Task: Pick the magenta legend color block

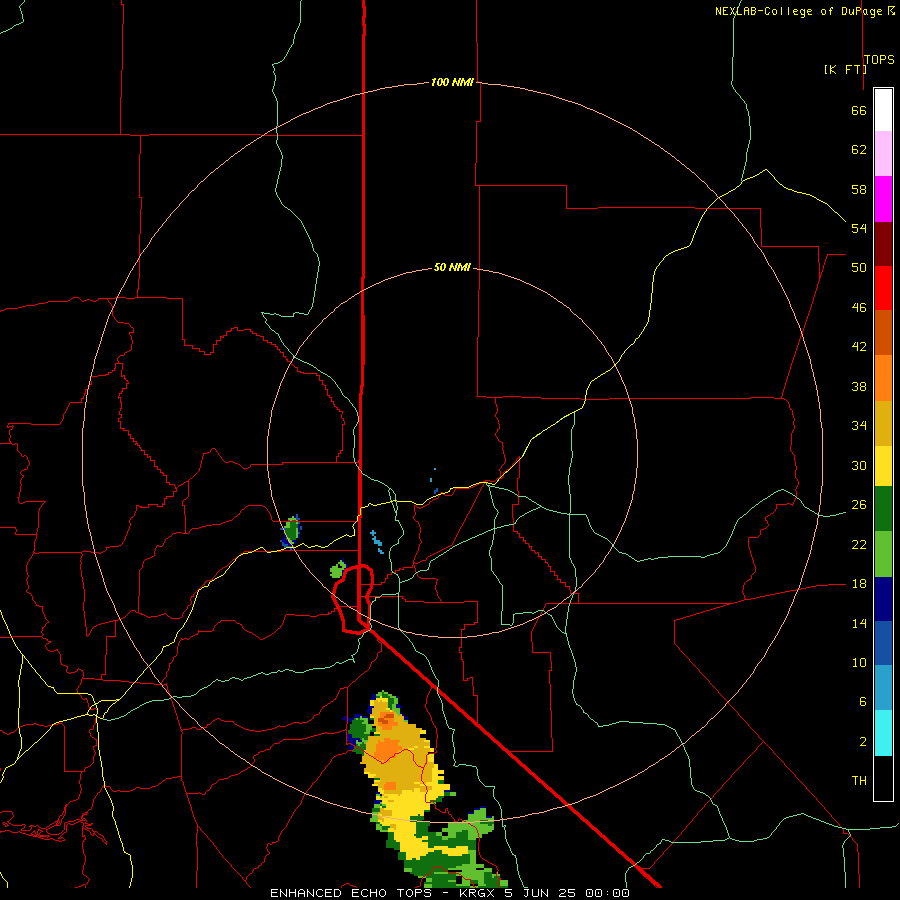Action: tap(883, 199)
